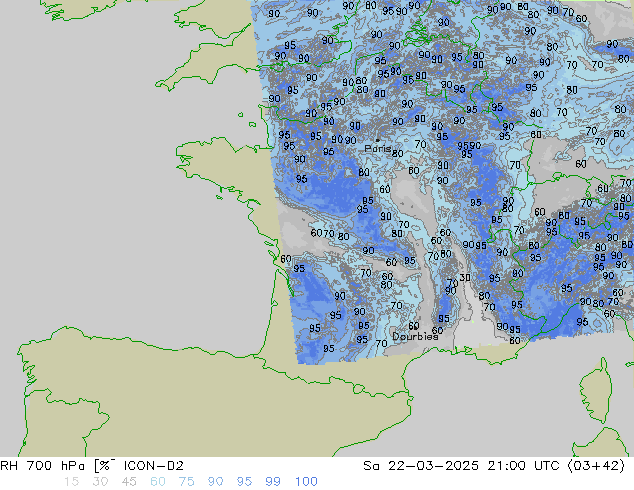Click the black dot marking Paris

(378, 140)
